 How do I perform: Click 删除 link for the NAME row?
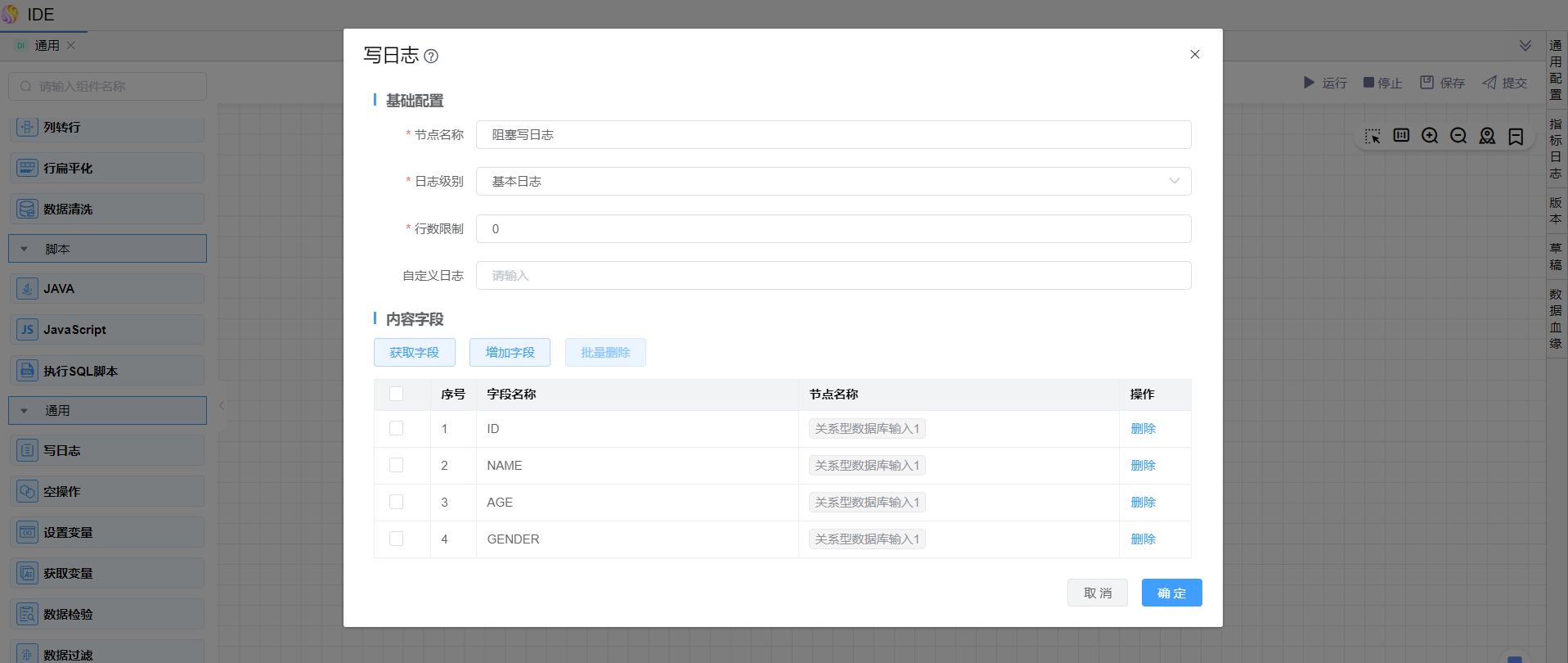1143,465
